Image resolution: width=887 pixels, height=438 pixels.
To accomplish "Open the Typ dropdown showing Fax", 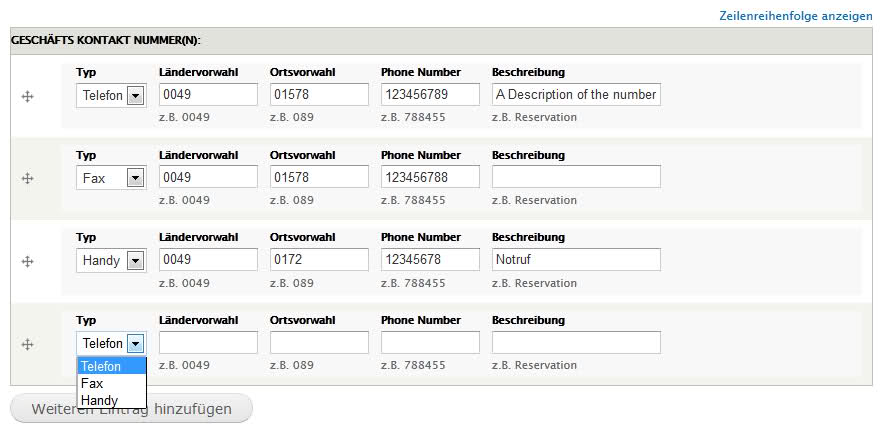I will coord(111,178).
